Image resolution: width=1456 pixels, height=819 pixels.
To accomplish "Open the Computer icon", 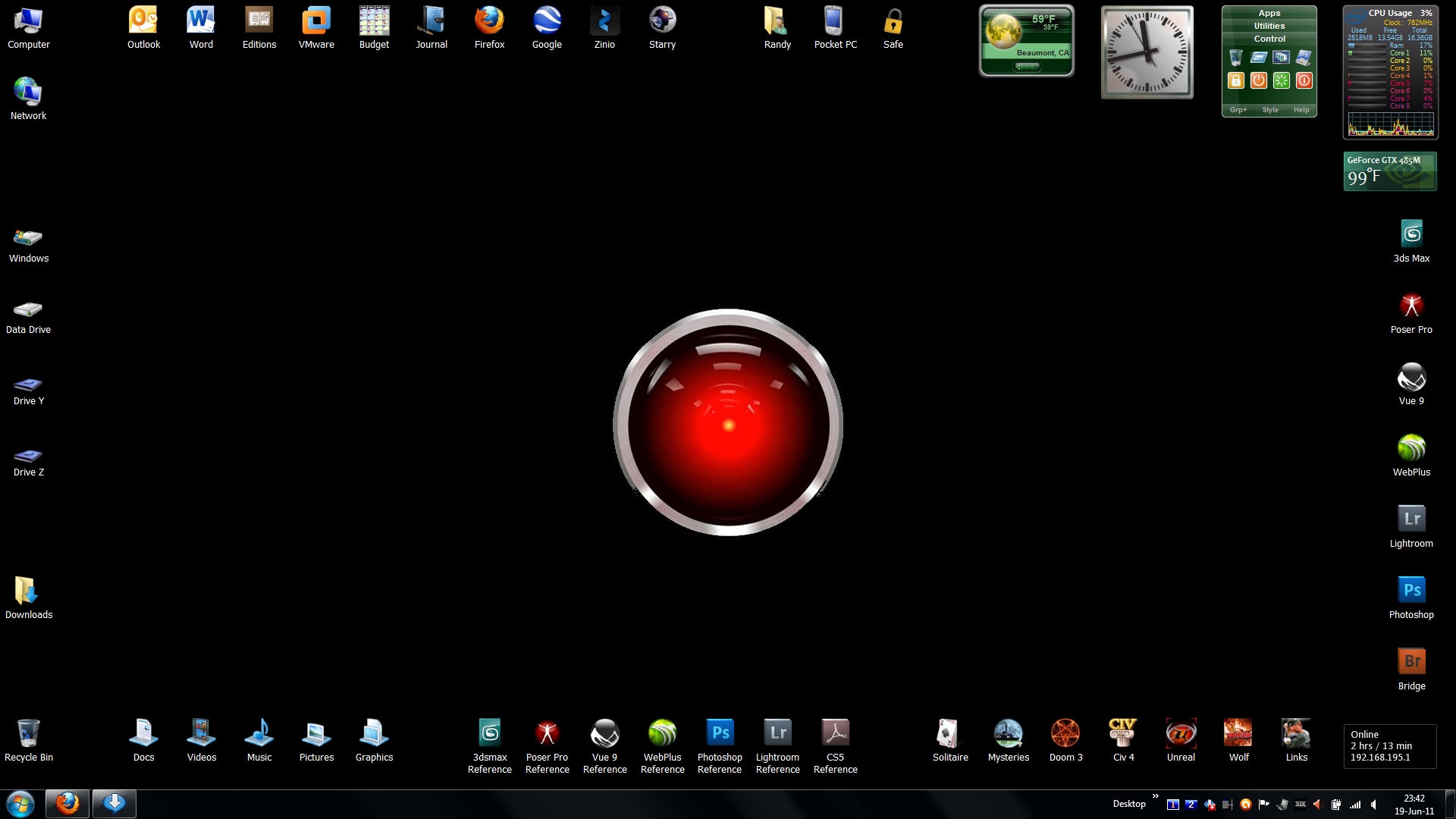I will click(x=28, y=28).
